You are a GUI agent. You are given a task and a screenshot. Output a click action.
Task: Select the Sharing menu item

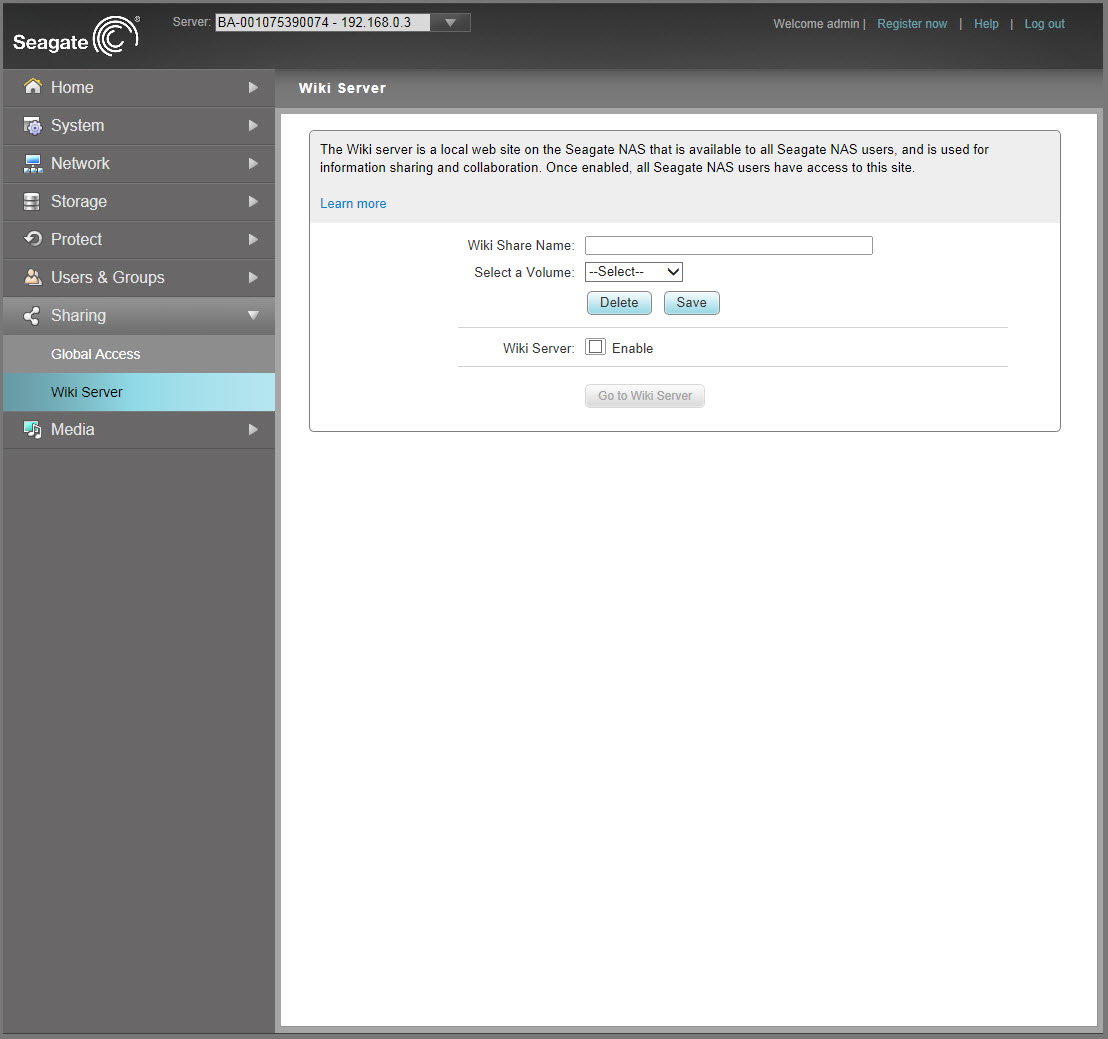139,316
